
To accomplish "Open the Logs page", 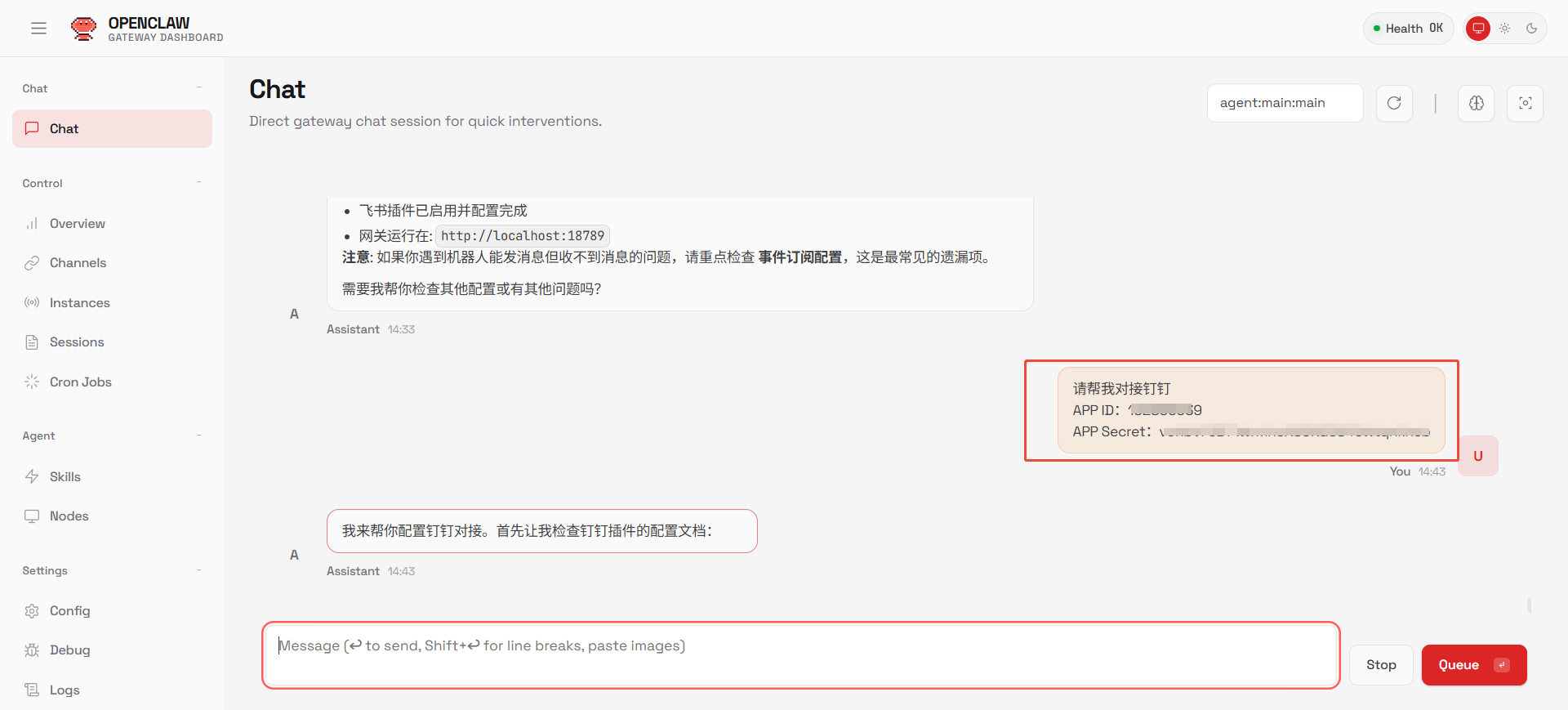I will 112,690.
